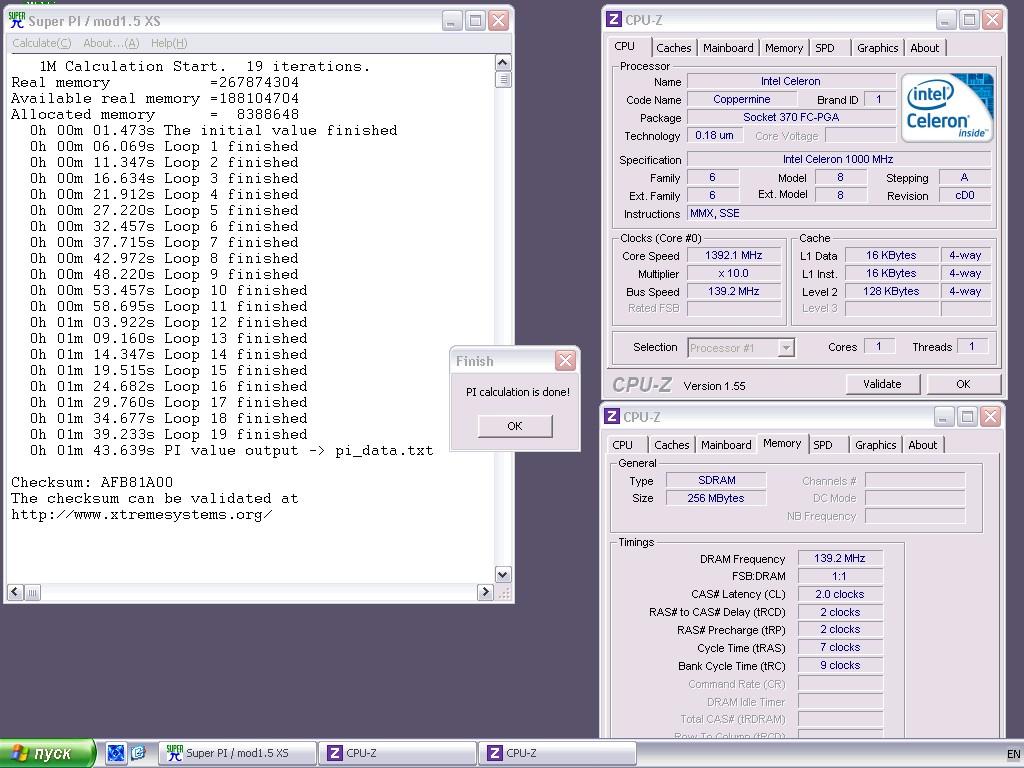Select the CPU tab in the lower CPU-Z window
Viewport: 1024px width, 768px height.
click(x=622, y=445)
